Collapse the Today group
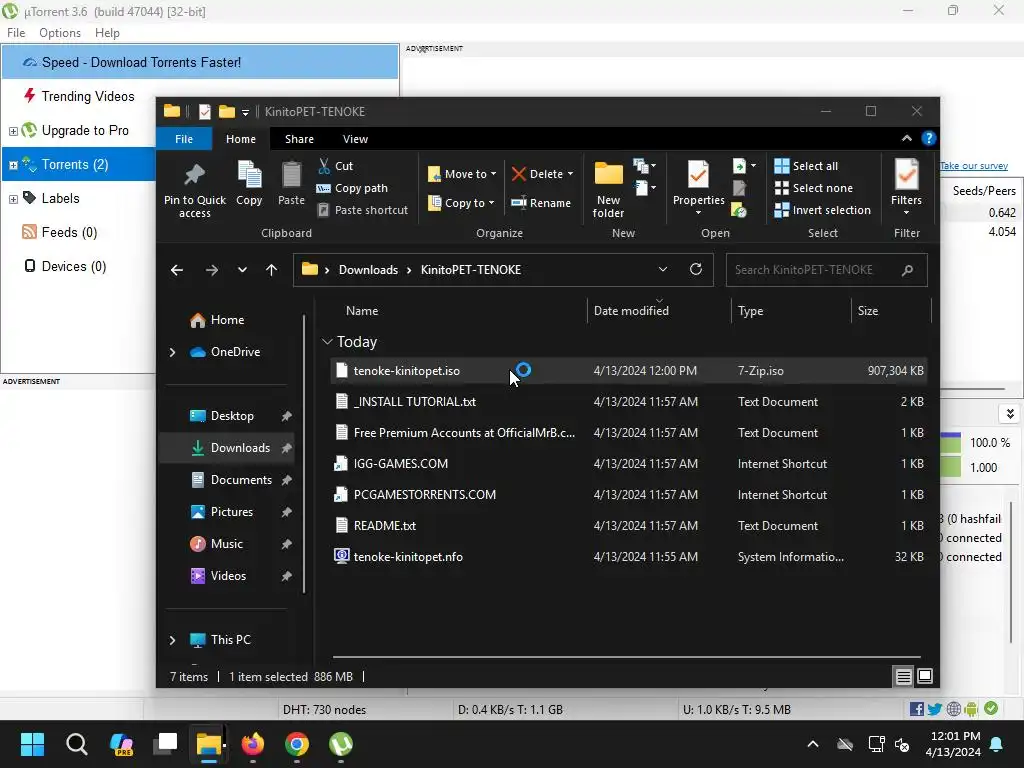This screenshot has height=768, width=1024. pyautogui.click(x=327, y=342)
